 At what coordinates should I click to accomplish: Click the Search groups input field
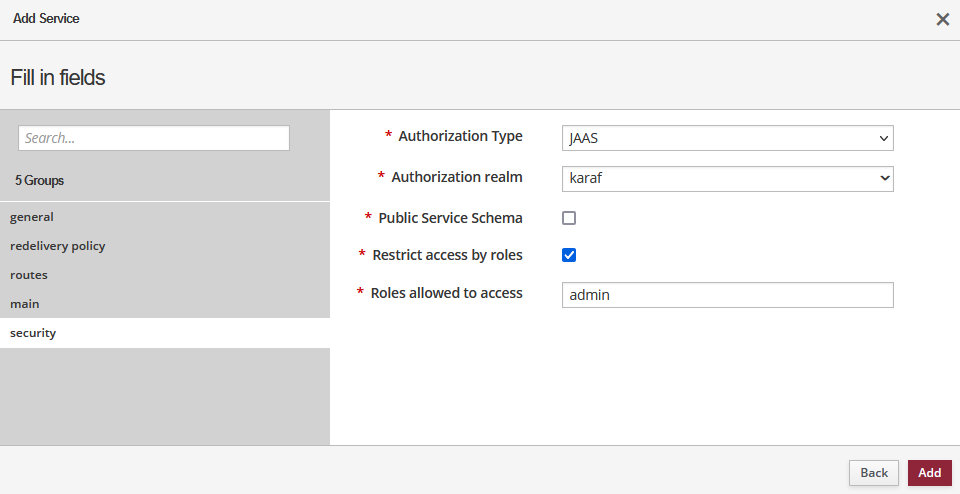(x=154, y=138)
